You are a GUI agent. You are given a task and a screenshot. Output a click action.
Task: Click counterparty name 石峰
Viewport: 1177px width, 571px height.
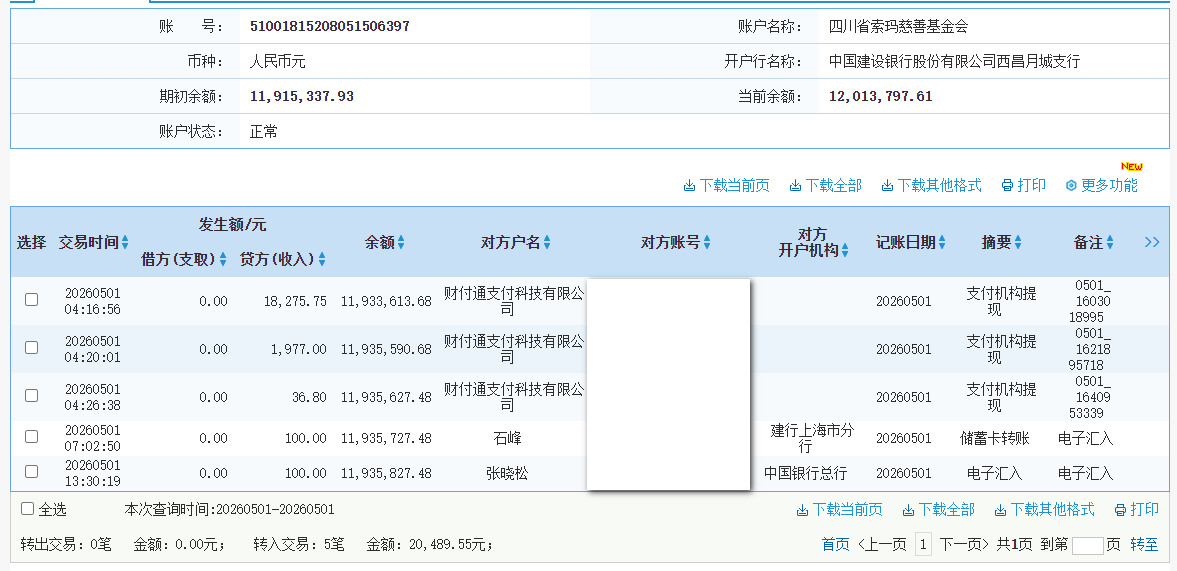tap(507, 438)
